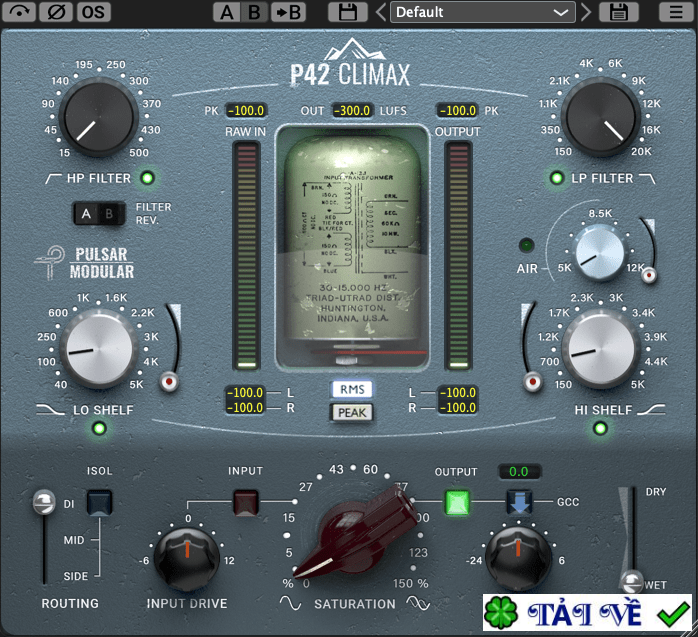Click the RAW IN peak value readout

pyautogui.click(x=246, y=110)
